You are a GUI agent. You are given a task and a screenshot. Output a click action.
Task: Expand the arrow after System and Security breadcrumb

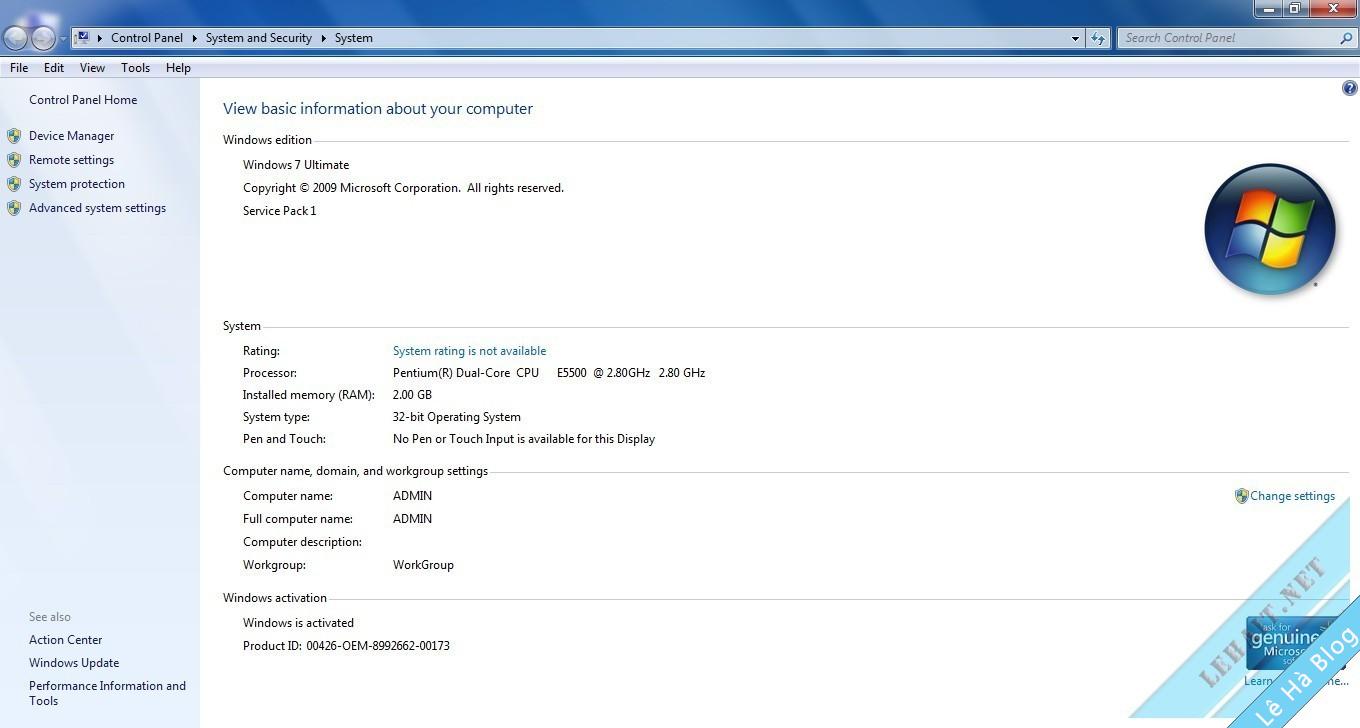coord(324,38)
